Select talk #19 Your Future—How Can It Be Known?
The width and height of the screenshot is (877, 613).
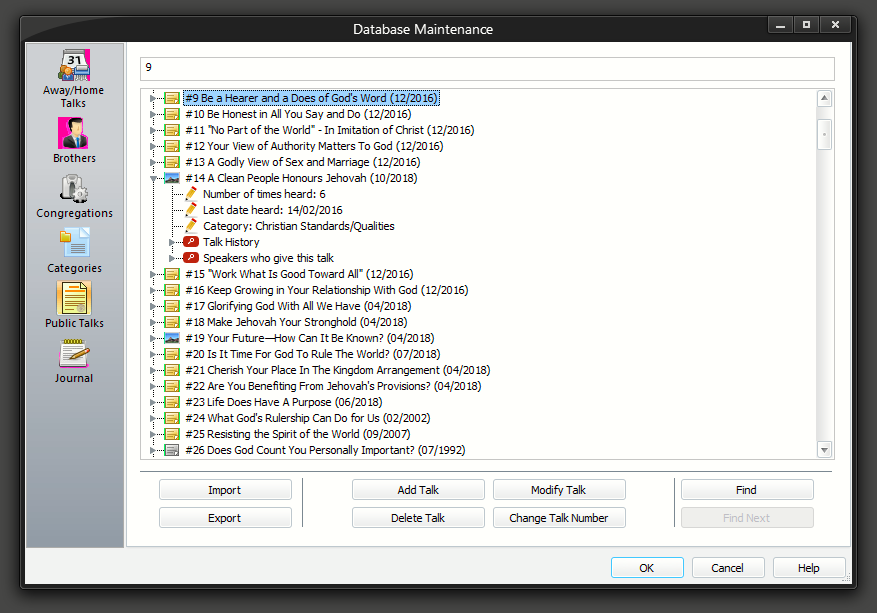point(309,338)
